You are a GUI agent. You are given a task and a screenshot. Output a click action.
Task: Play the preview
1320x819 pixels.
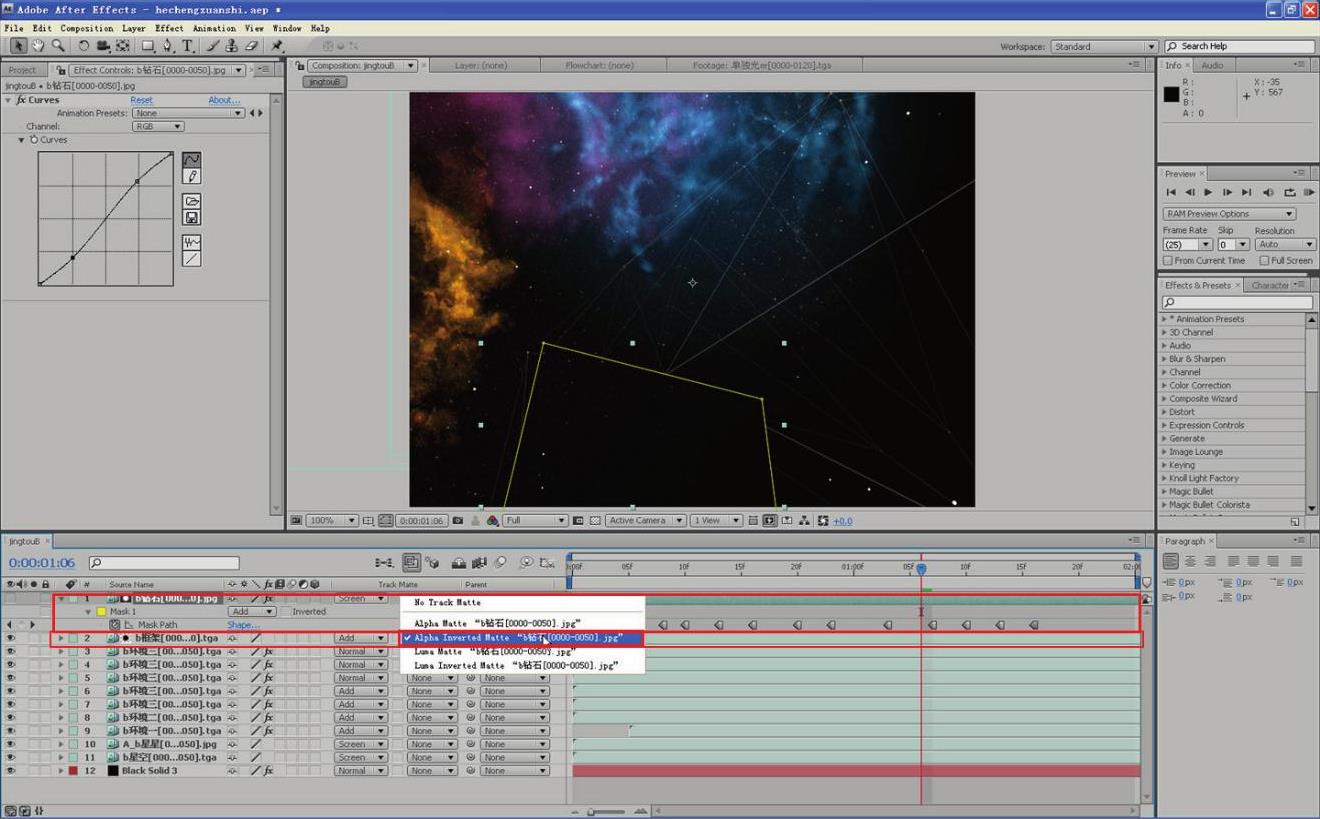pyautogui.click(x=1208, y=192)
